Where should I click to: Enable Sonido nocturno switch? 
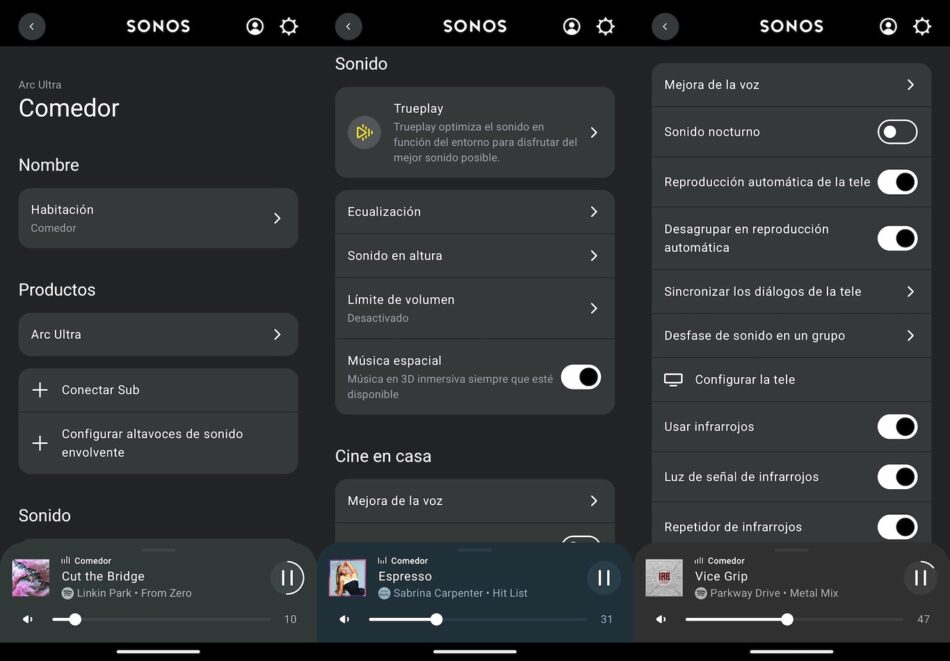click(897, 132)
